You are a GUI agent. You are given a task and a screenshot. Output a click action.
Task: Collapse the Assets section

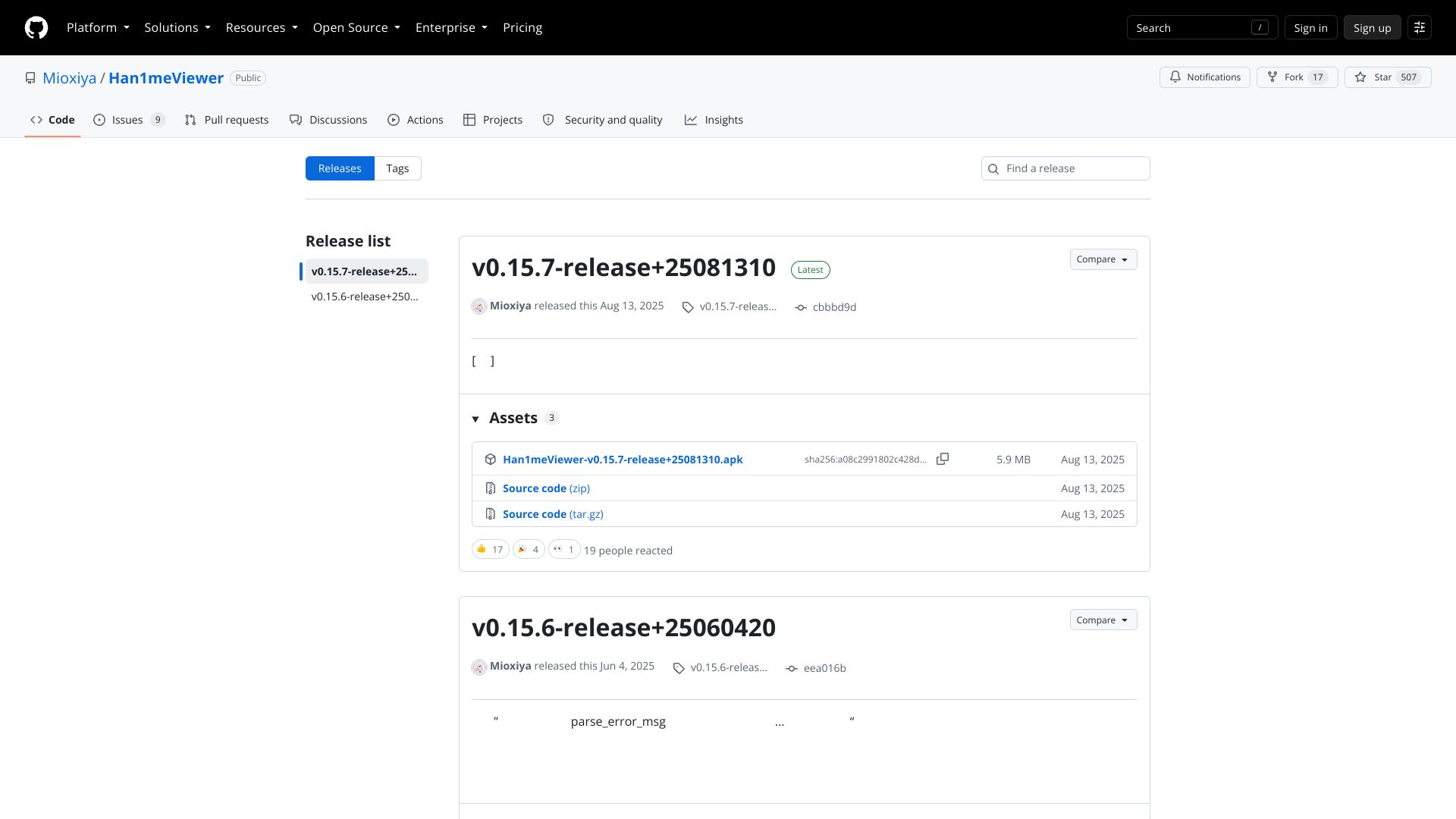tap(515, 418)
